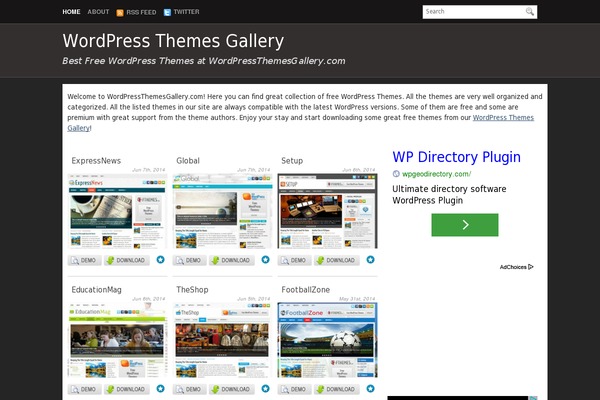This screenshot has width=600, height=400.
Task: Open the TWITTER link text
Action: click(x=186, y=12)
